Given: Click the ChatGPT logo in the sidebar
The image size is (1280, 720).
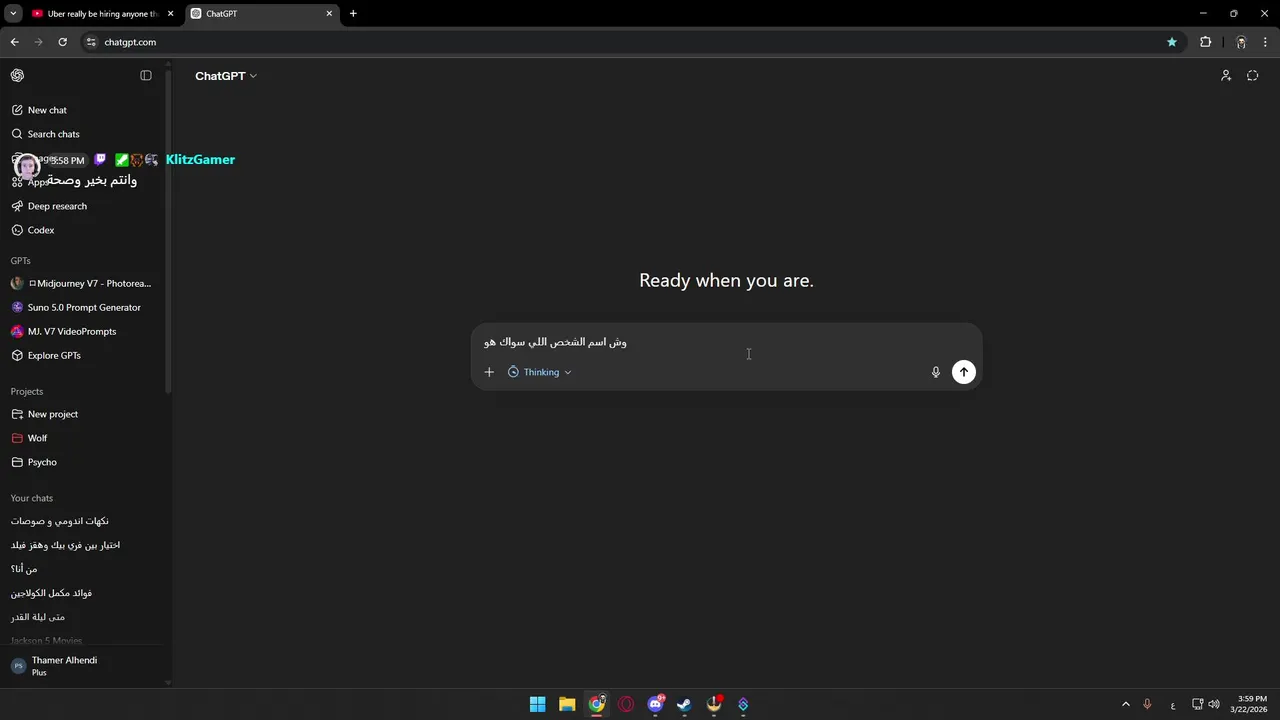Looking at the screenshot, I should pos(17,76).
